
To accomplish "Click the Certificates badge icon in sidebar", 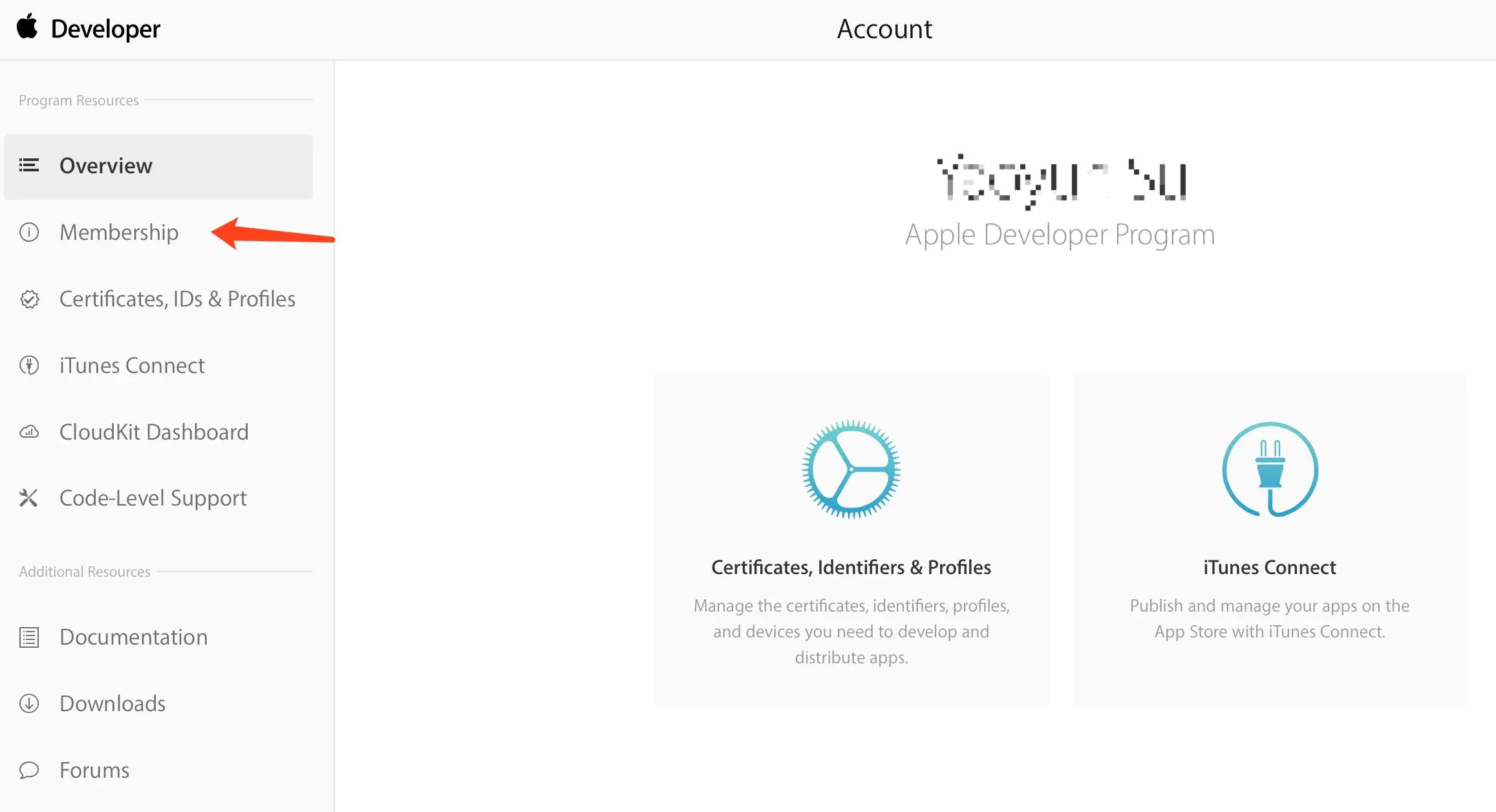I will click(29, 299).
